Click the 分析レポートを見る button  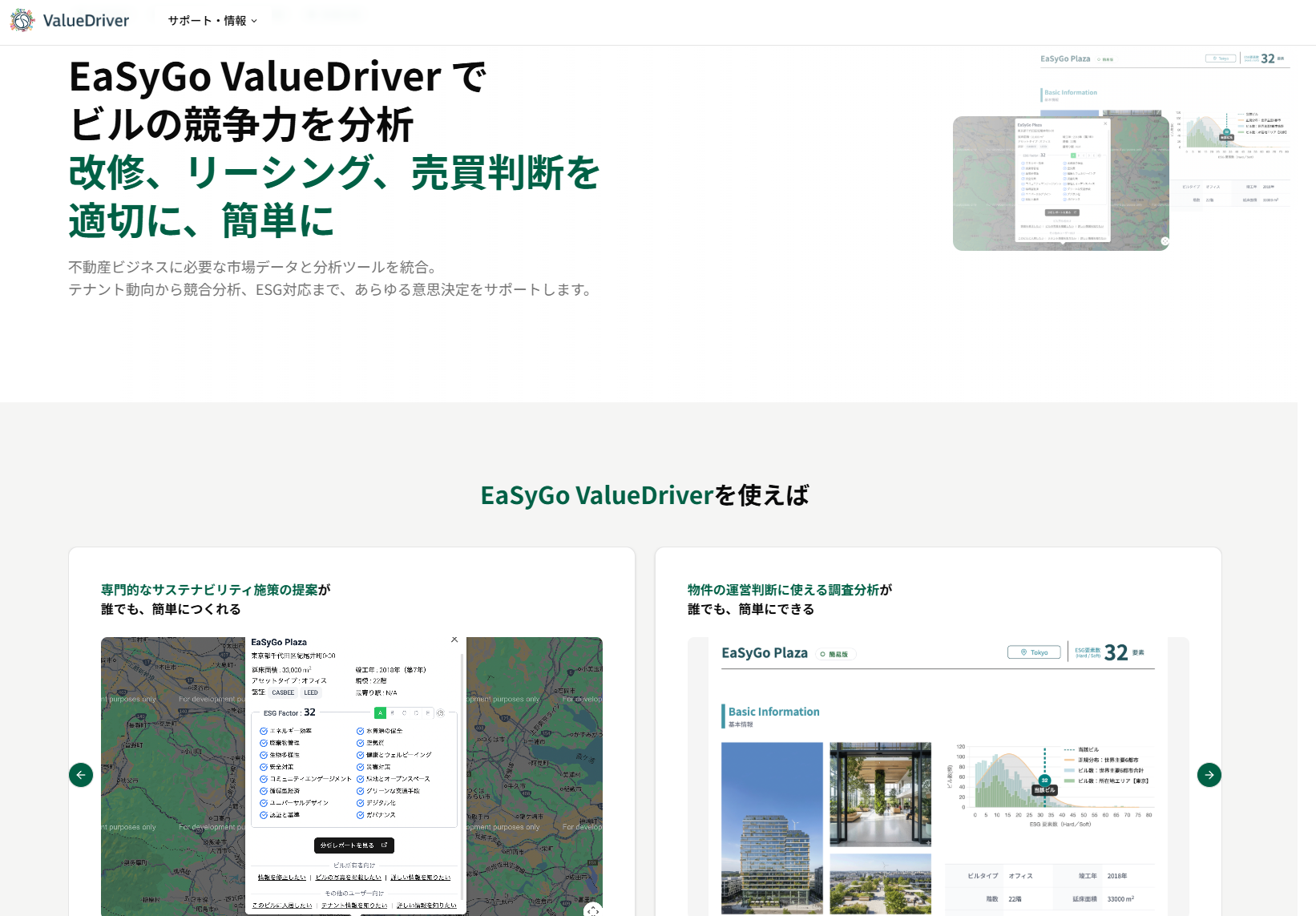[x=353, y=845]
